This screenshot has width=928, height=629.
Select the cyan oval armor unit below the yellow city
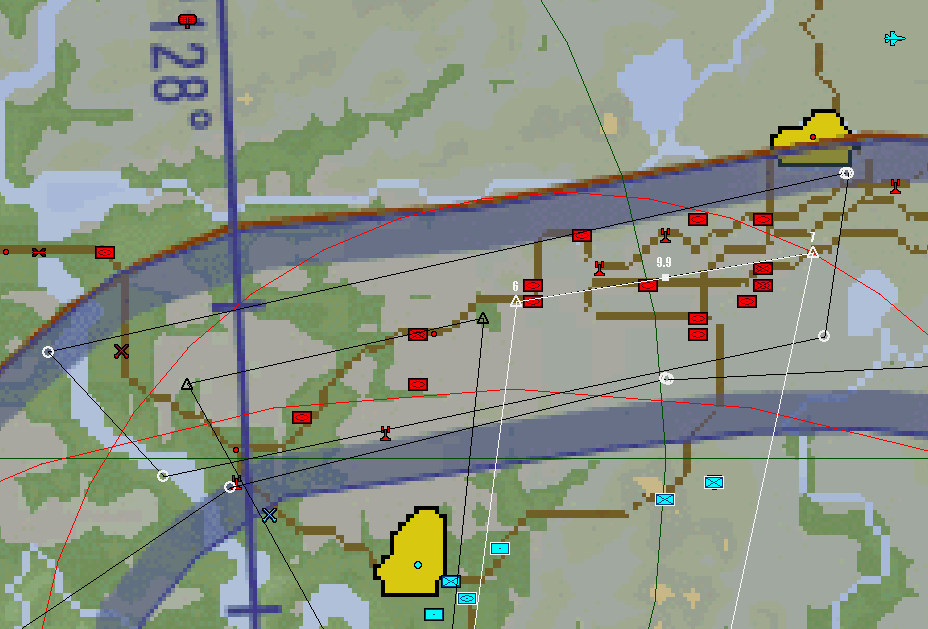tap(467, 598)
